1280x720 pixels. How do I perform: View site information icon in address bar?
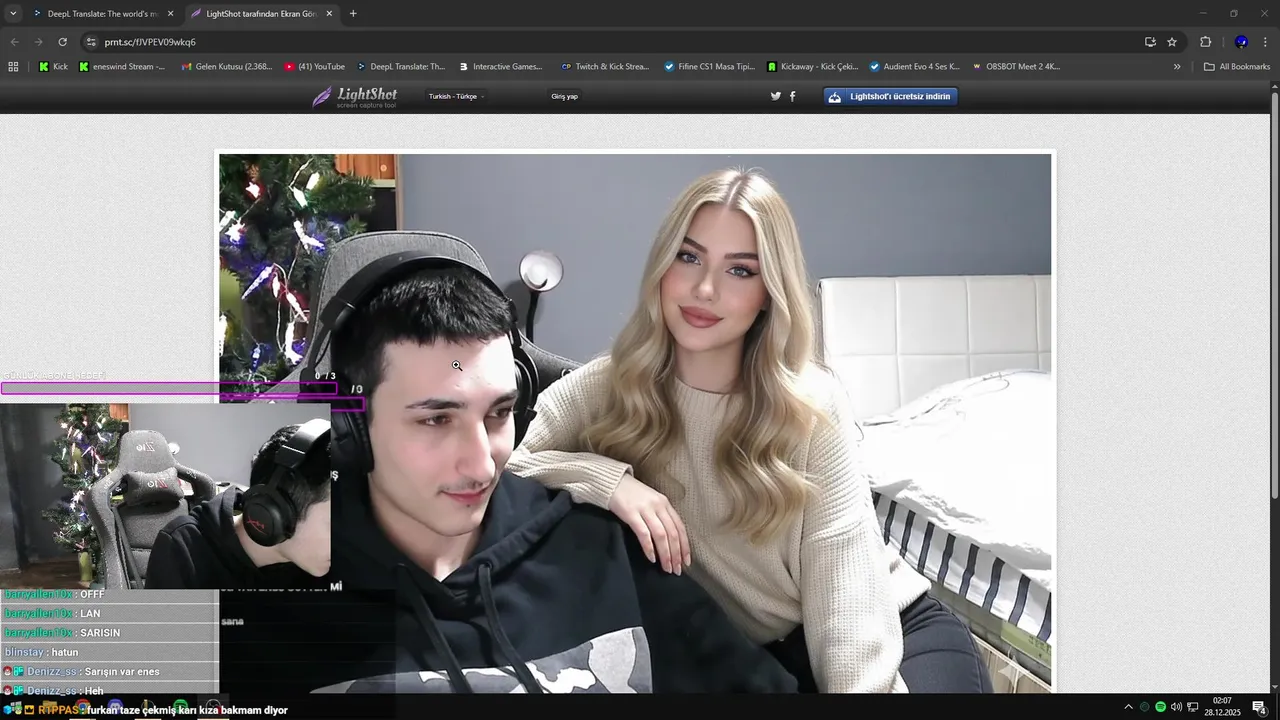pyautogui.click(x=91, y=42)
